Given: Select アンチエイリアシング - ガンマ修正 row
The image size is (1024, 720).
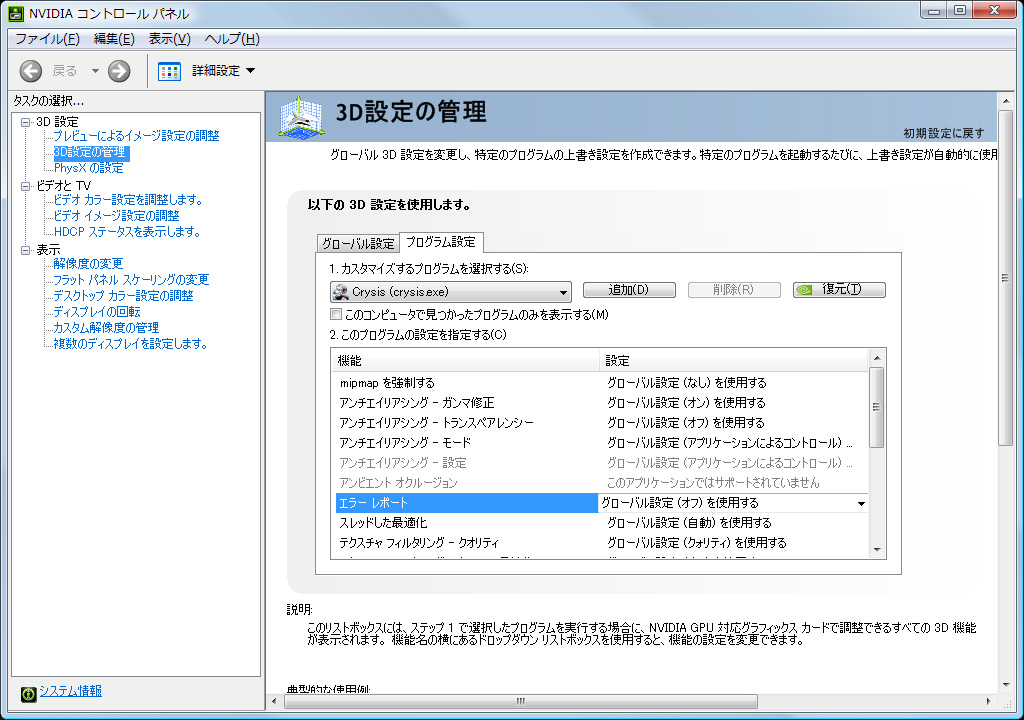Looking at the screenshot, I should click(x=599, y=403).
